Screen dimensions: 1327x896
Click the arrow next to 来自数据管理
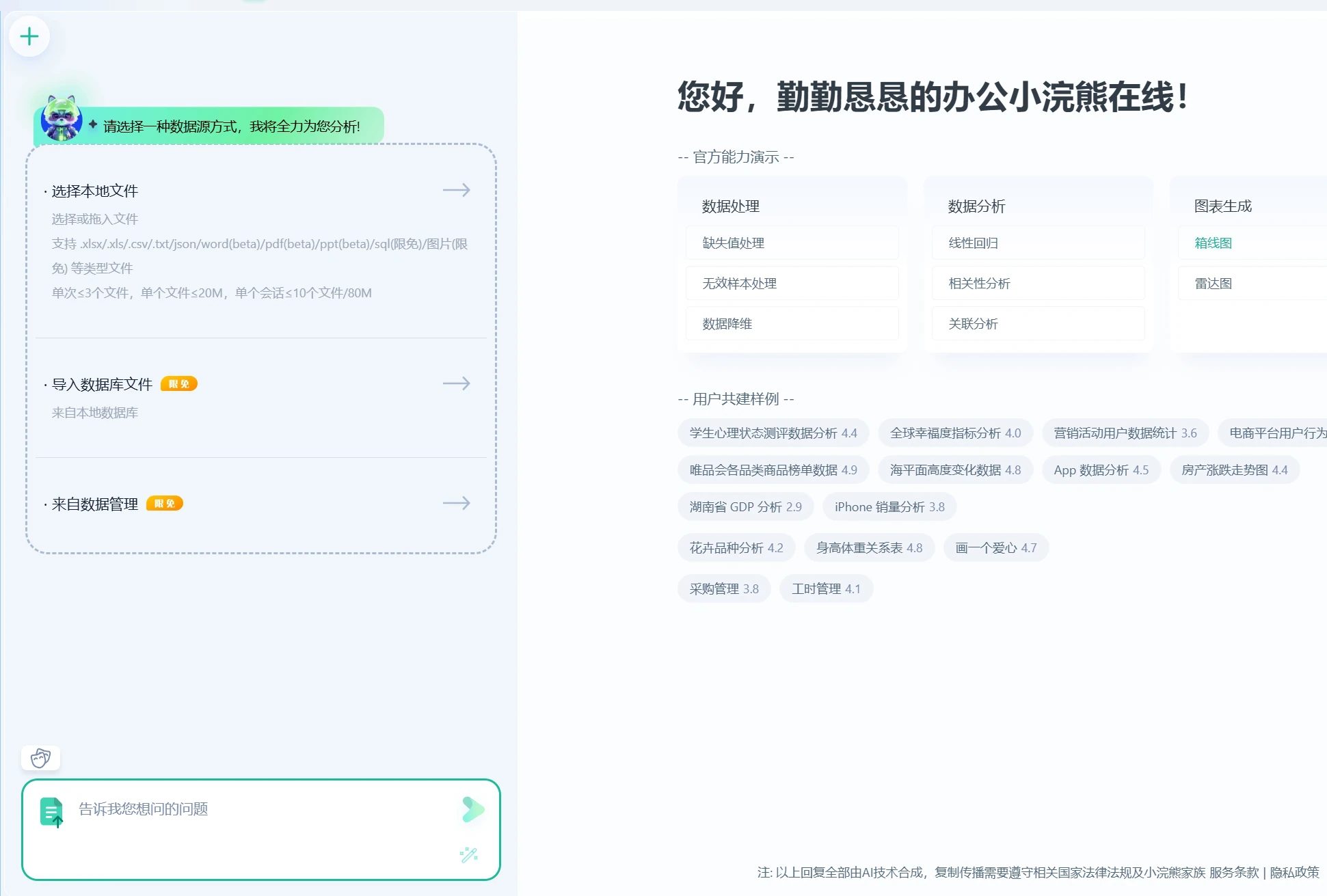click(456, 503)
